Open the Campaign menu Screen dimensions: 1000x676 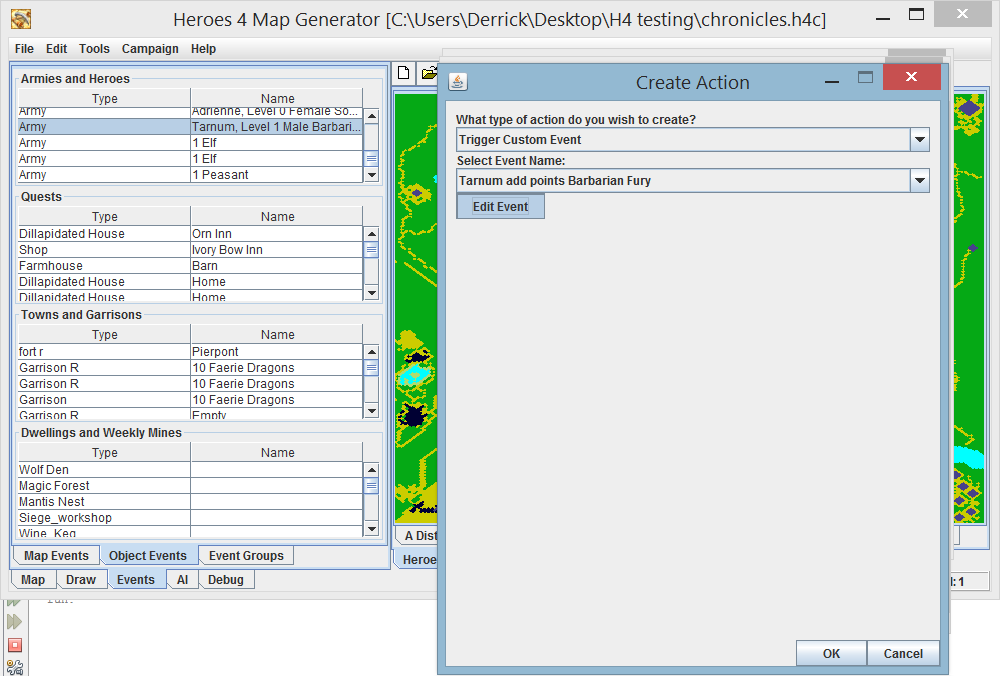pyautogui.click(x=150, y=48)
